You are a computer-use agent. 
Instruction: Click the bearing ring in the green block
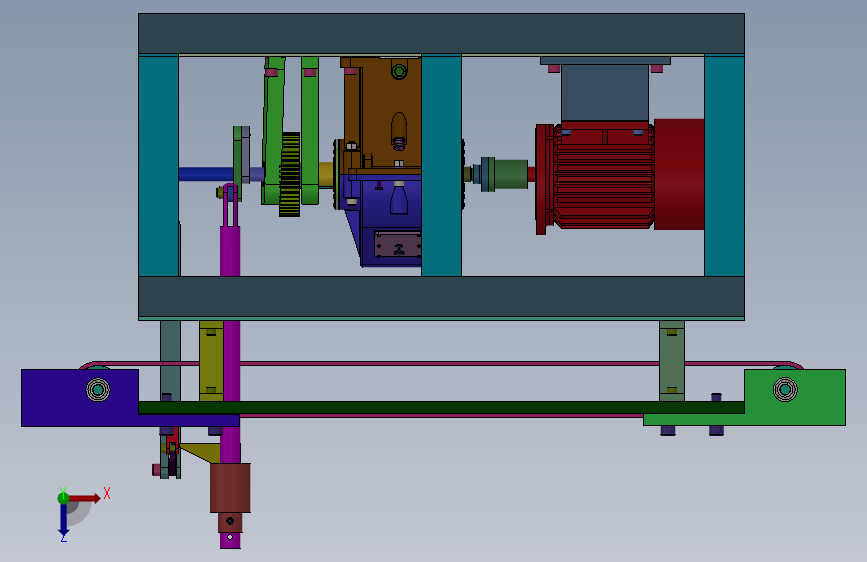[785, 389]
